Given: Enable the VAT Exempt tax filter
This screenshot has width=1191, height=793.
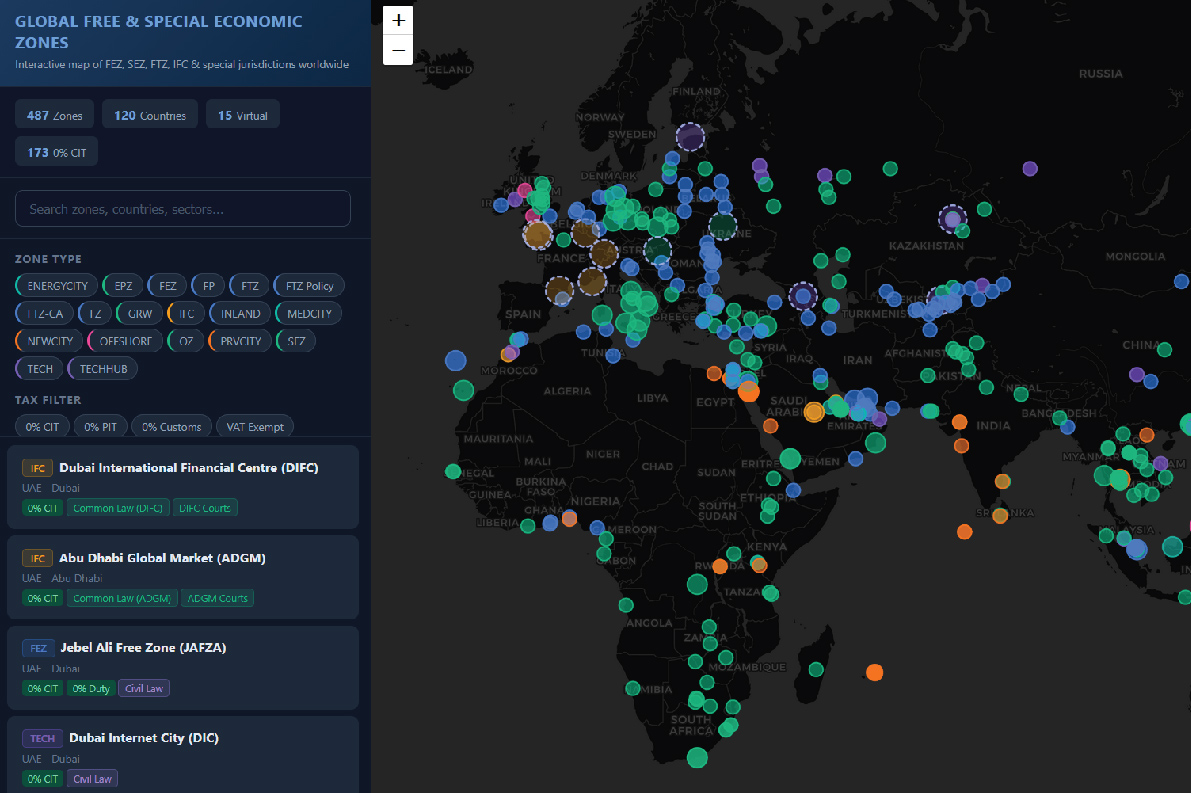Looking at the screenshot, I should [x=254, y=427].
